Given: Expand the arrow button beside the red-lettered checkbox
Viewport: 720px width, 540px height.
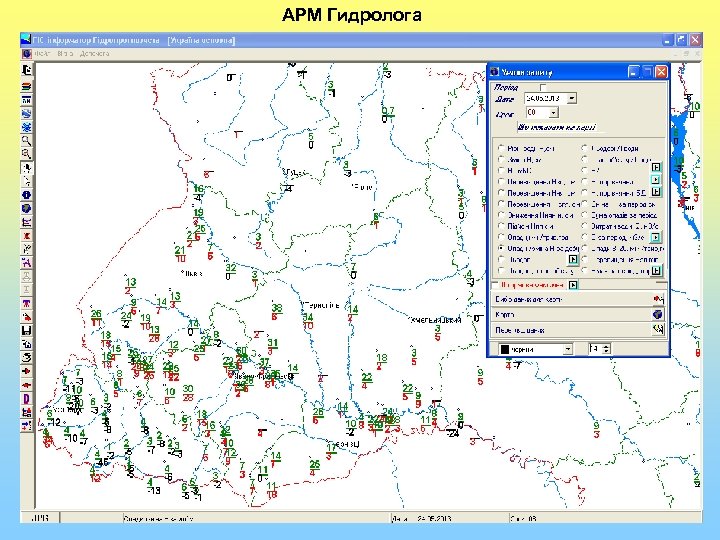Looking at the screenshot, I should [x=573, y=285].
